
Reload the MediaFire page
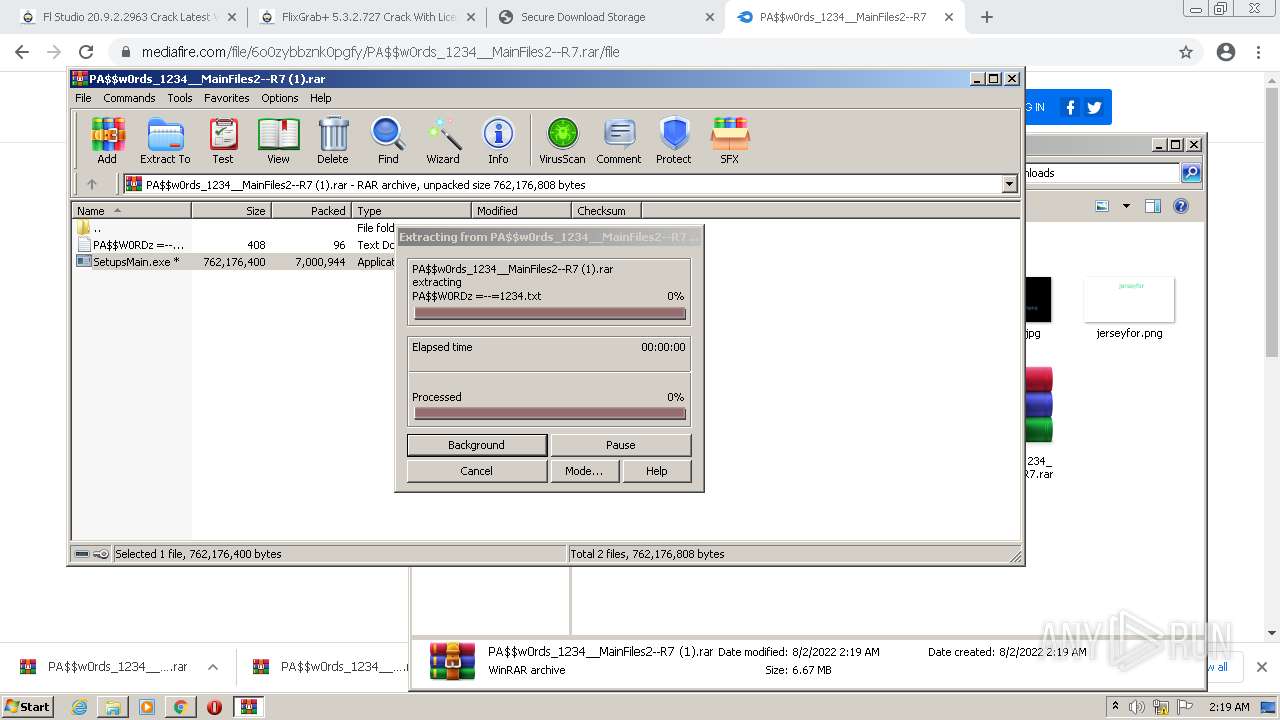click(86, 52)
